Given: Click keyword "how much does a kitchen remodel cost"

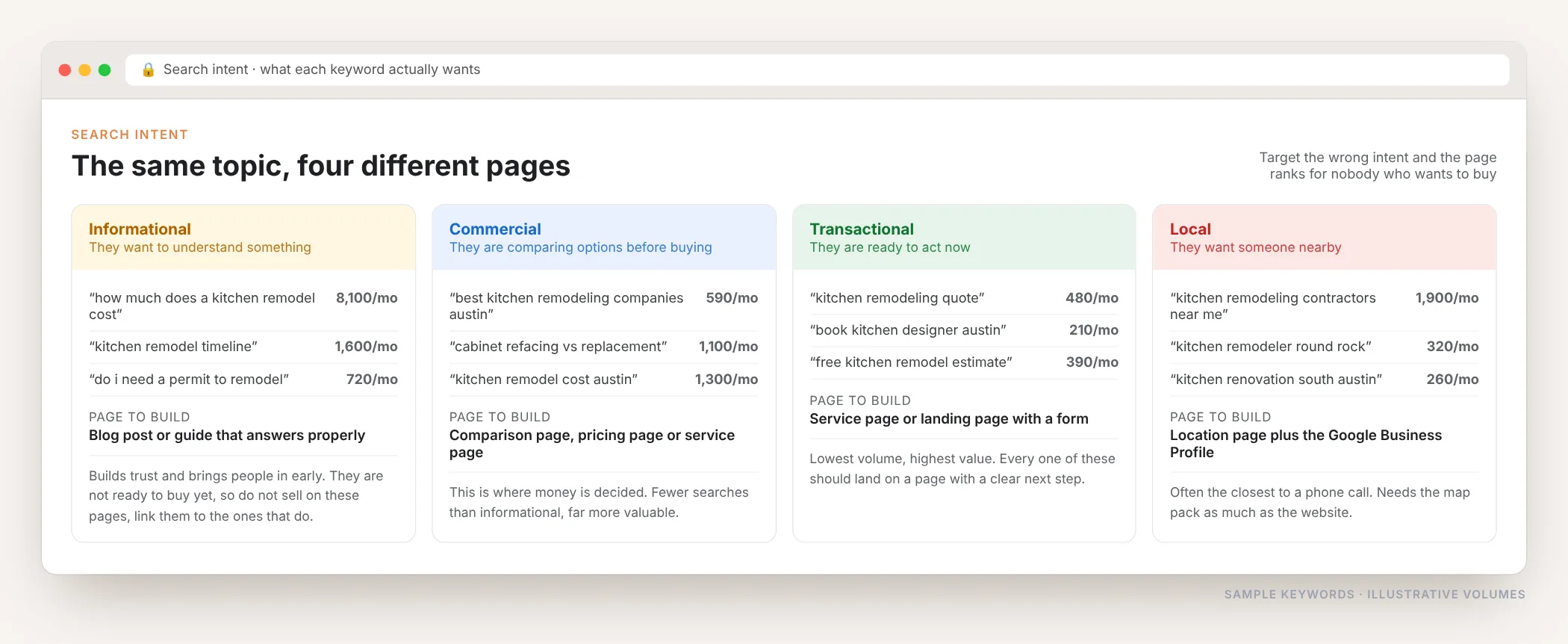Looking at the screenshot, I should (202, 306).
